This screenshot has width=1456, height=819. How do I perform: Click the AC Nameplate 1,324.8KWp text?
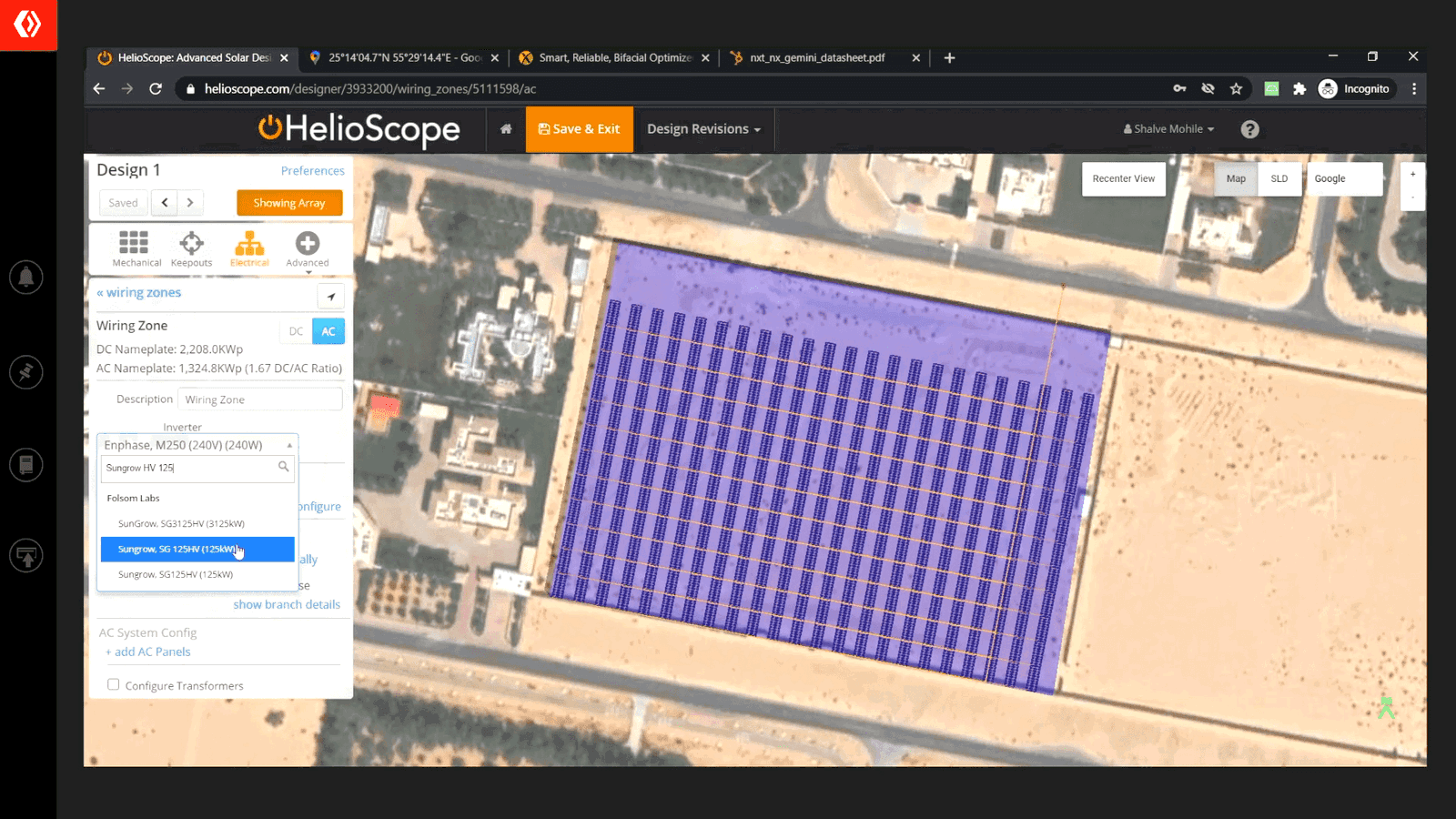[219, 369]
